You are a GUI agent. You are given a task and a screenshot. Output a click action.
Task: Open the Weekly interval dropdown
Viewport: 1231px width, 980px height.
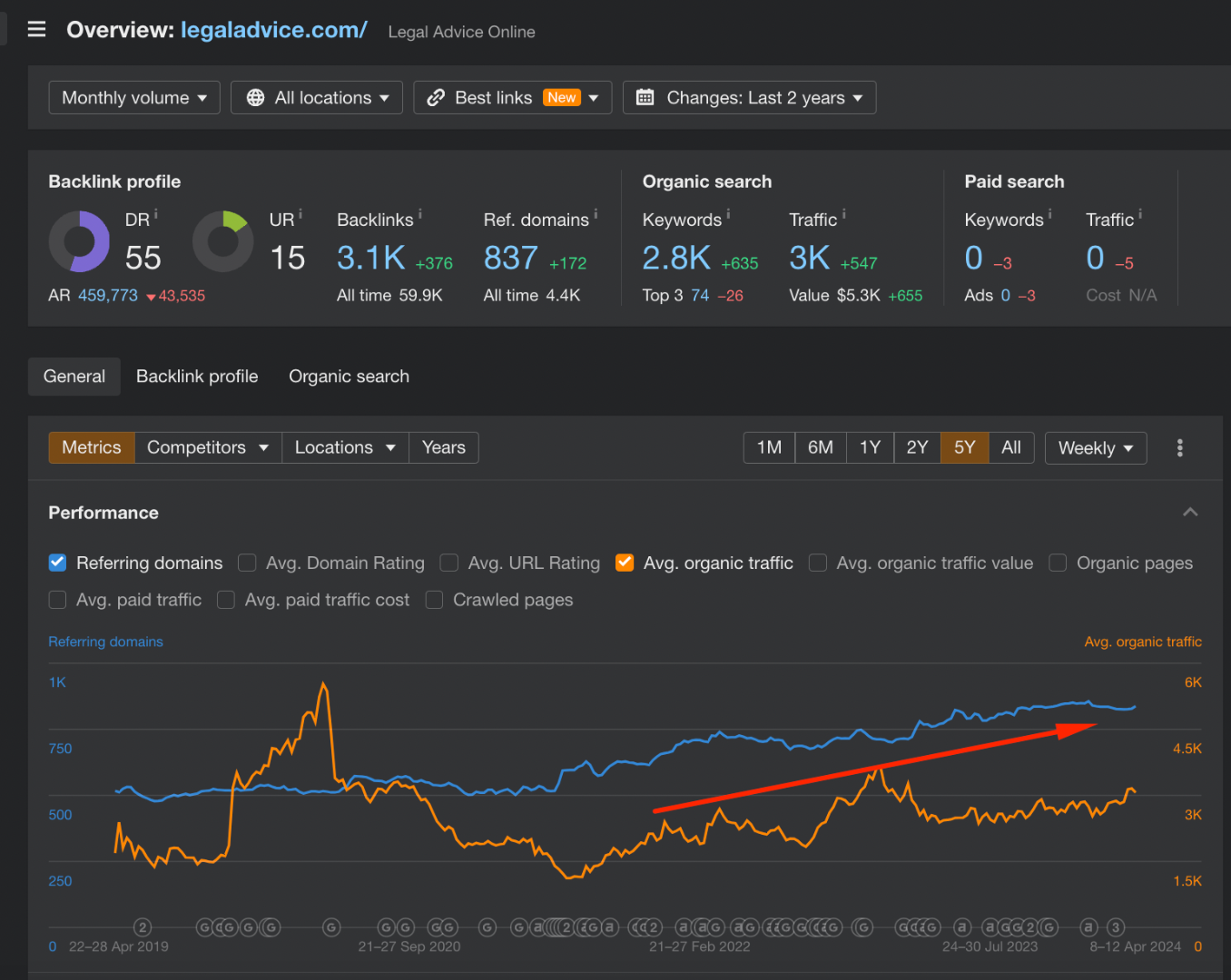1095,448
